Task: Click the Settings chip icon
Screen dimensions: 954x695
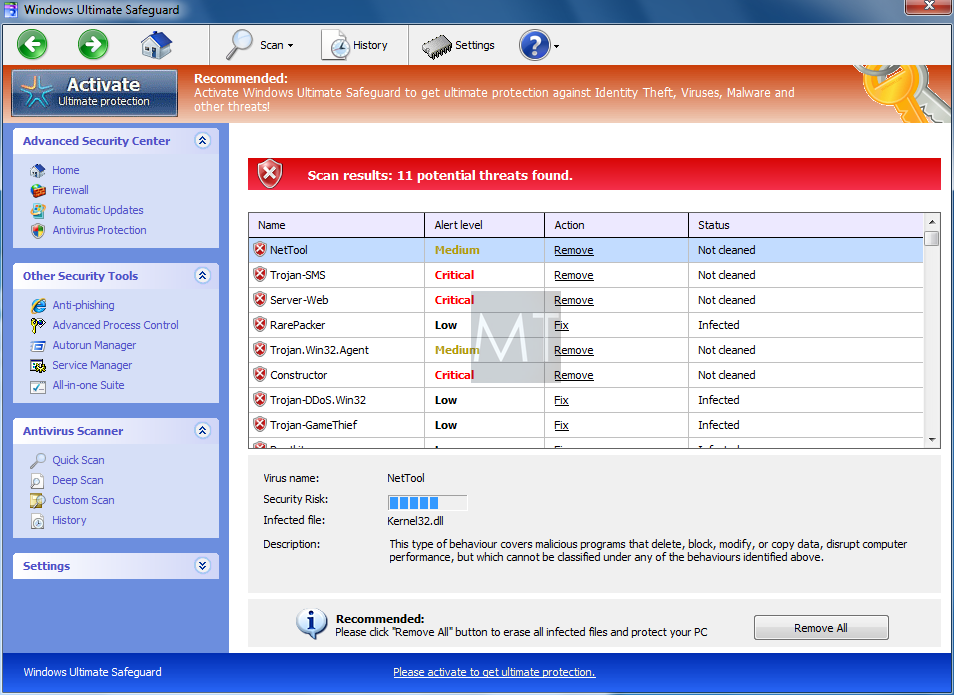Action: tap(437, 46)
